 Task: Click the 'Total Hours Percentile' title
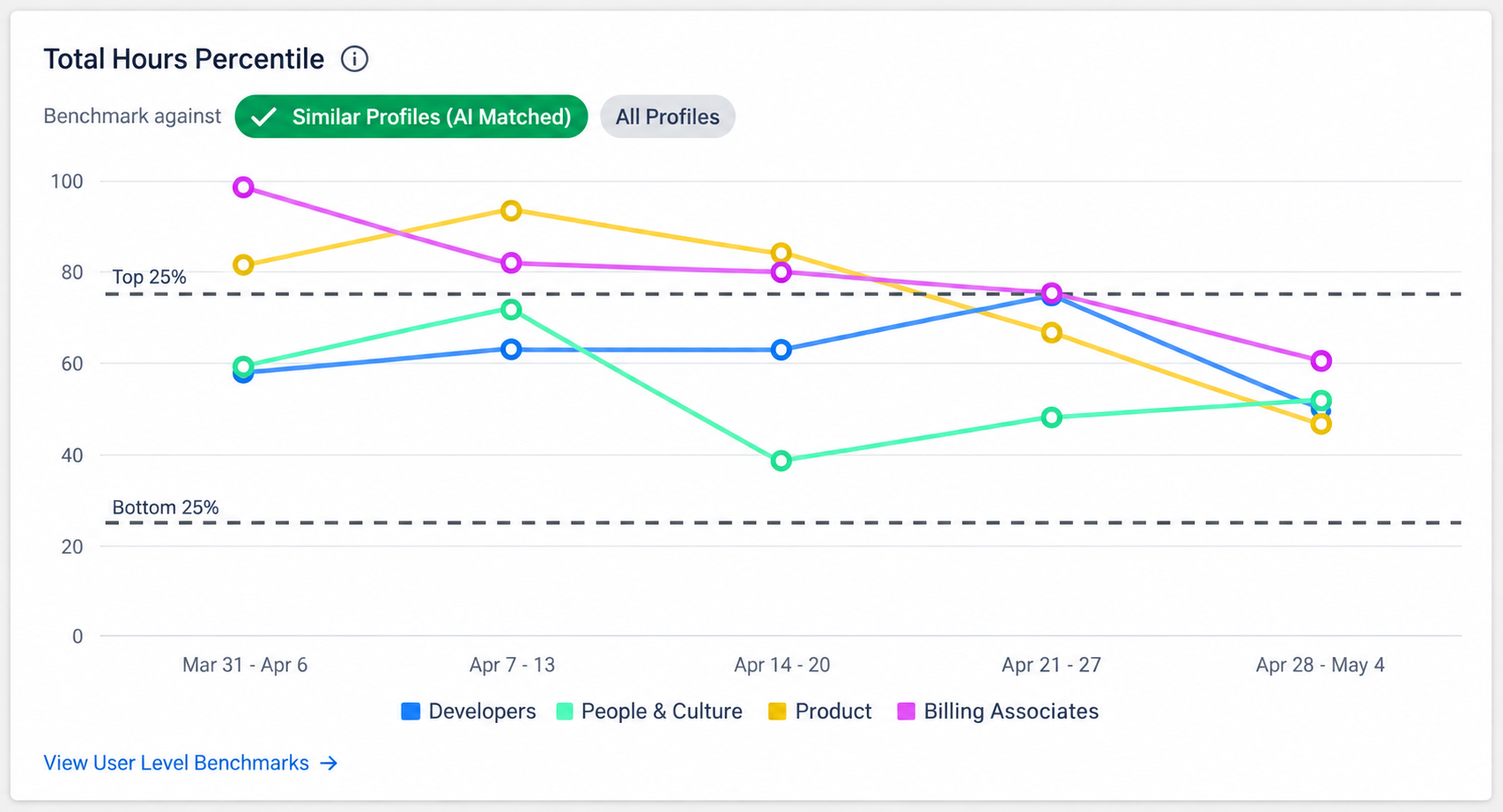(184, 59)
